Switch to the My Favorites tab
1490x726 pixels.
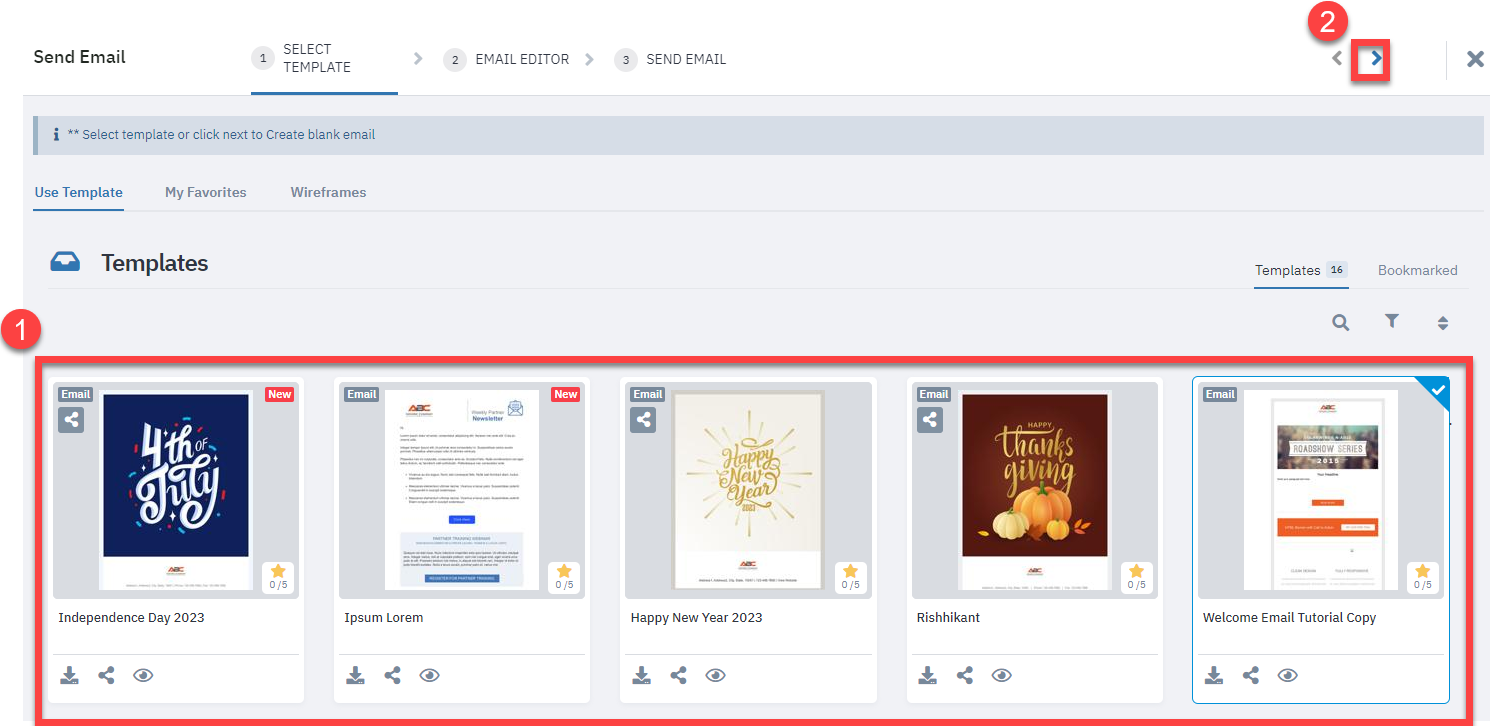(206, 192)
